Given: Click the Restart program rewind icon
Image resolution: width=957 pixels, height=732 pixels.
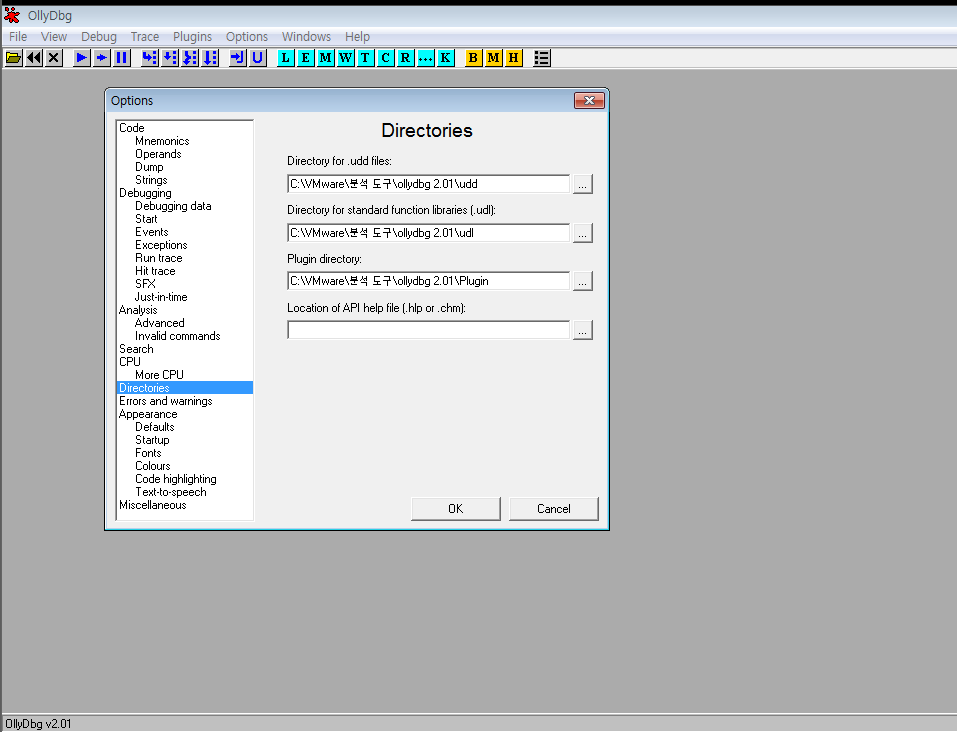Looking at the screenshot, I should tap(34, 58).
